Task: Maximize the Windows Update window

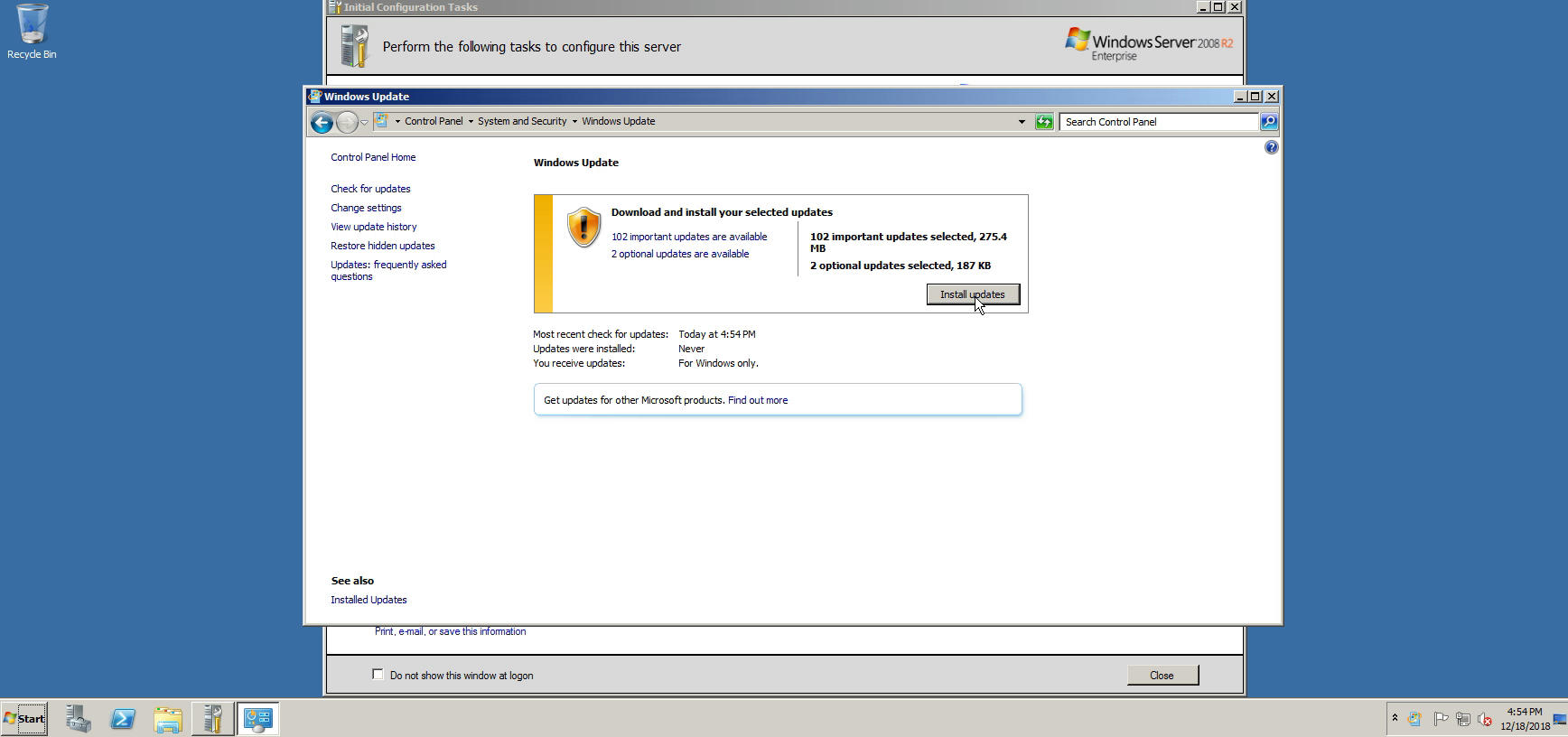Action: (1255, 97)
